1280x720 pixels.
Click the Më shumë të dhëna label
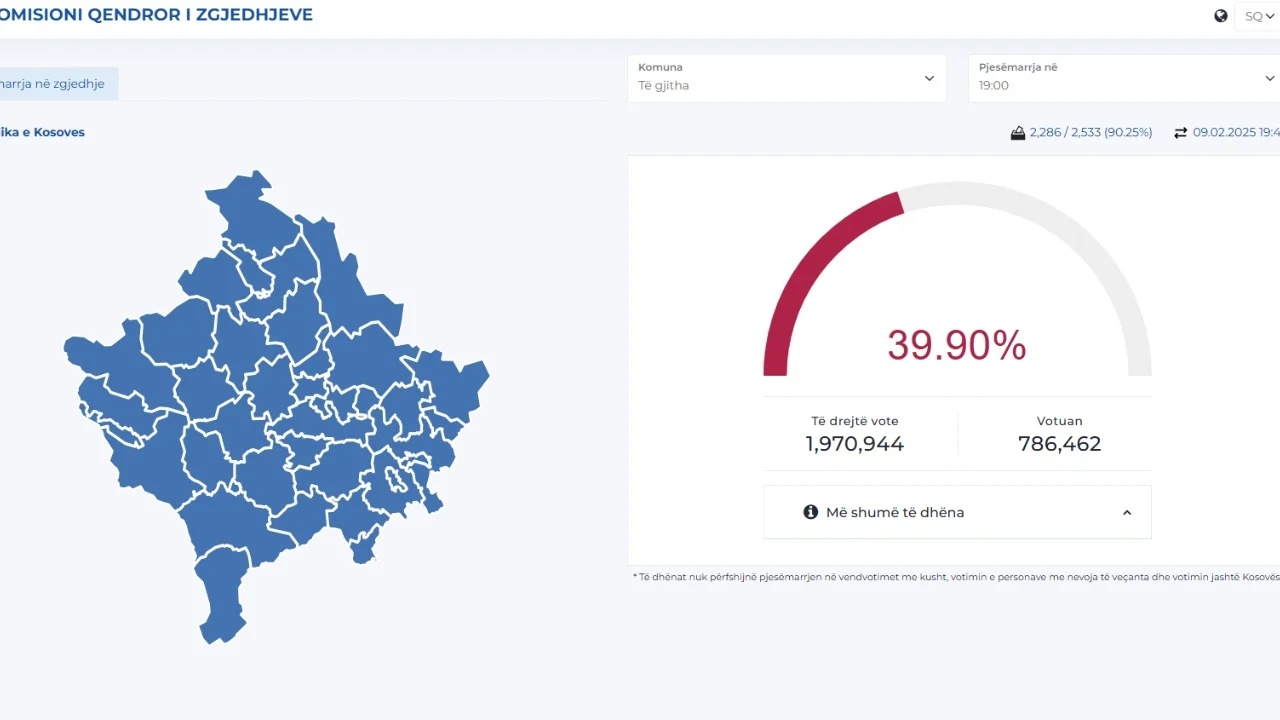[894, 512]
